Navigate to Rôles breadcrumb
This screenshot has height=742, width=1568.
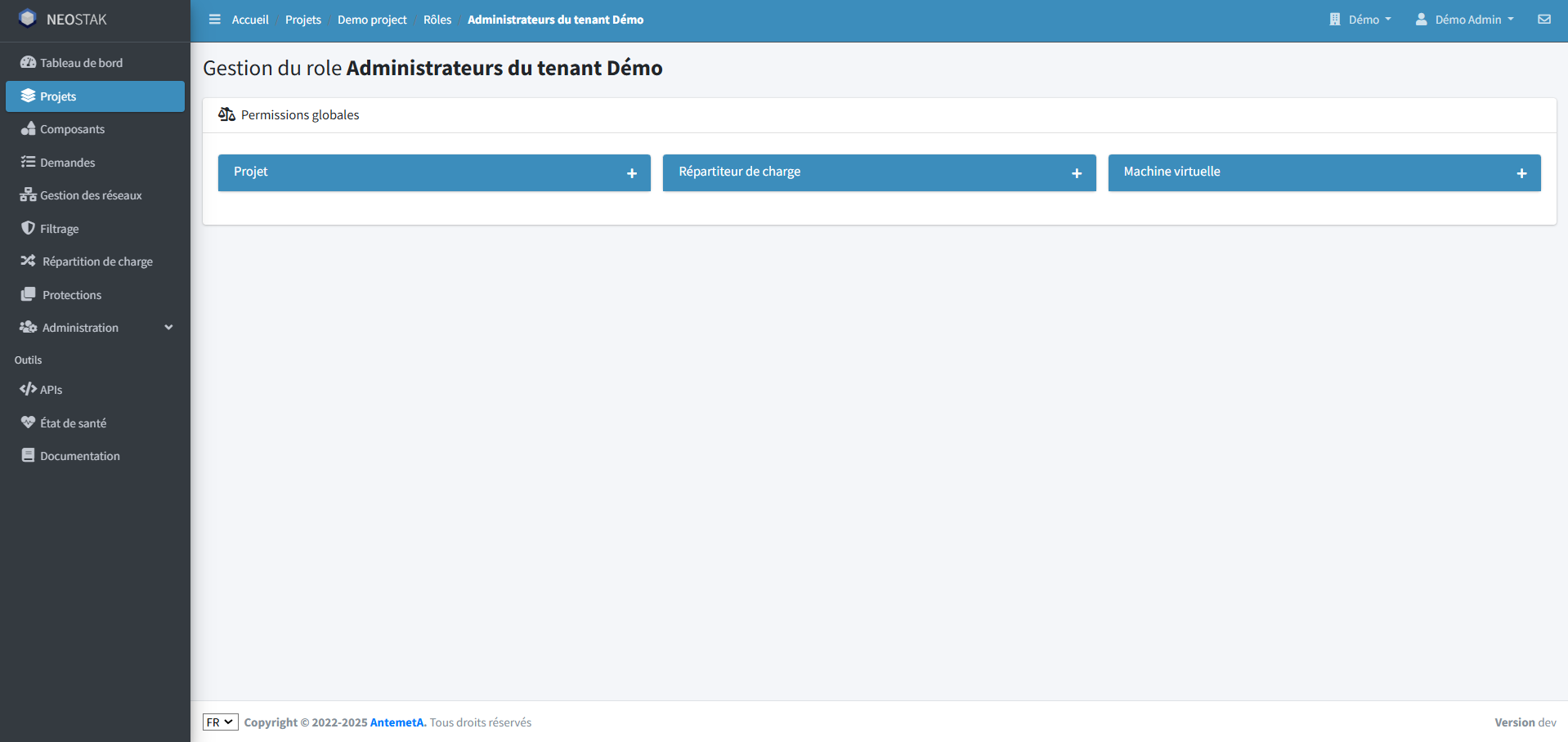pyautogui.click(x=437, y=20)
